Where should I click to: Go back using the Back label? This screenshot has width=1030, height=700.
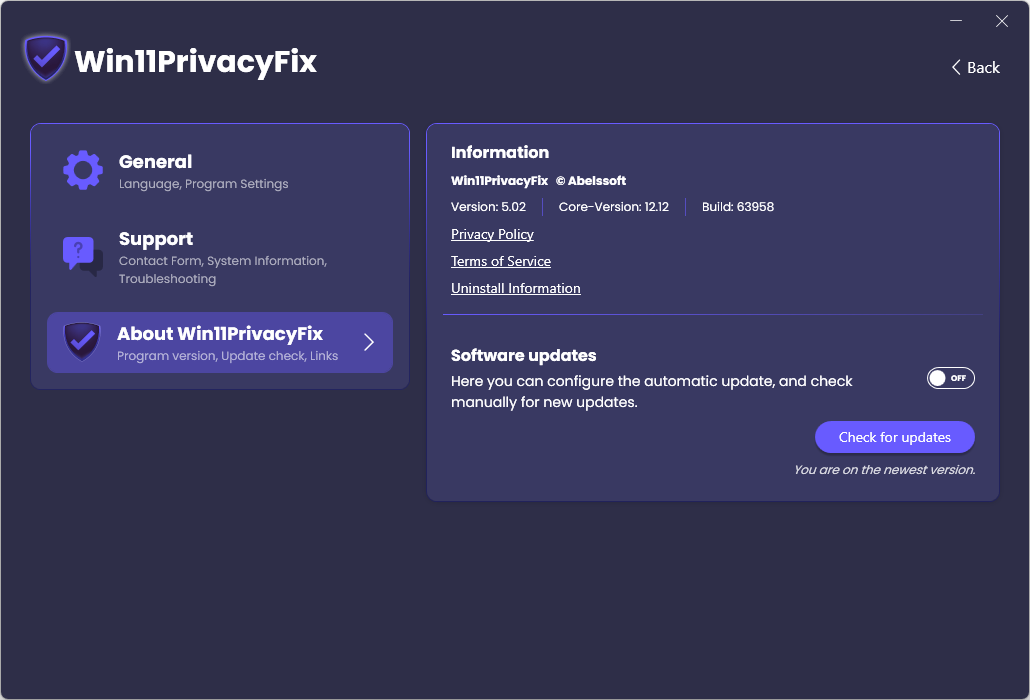[983, 68]
